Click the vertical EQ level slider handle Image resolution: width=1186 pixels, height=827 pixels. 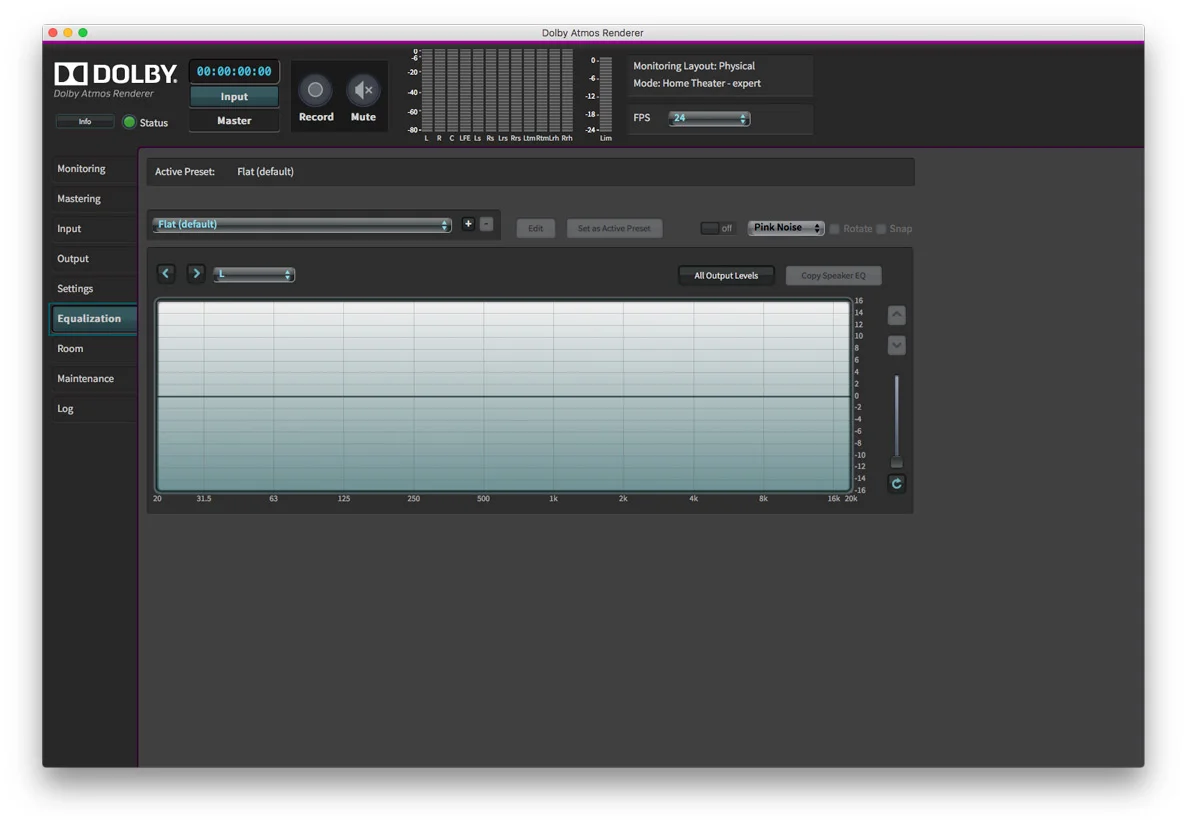[896, 462]
